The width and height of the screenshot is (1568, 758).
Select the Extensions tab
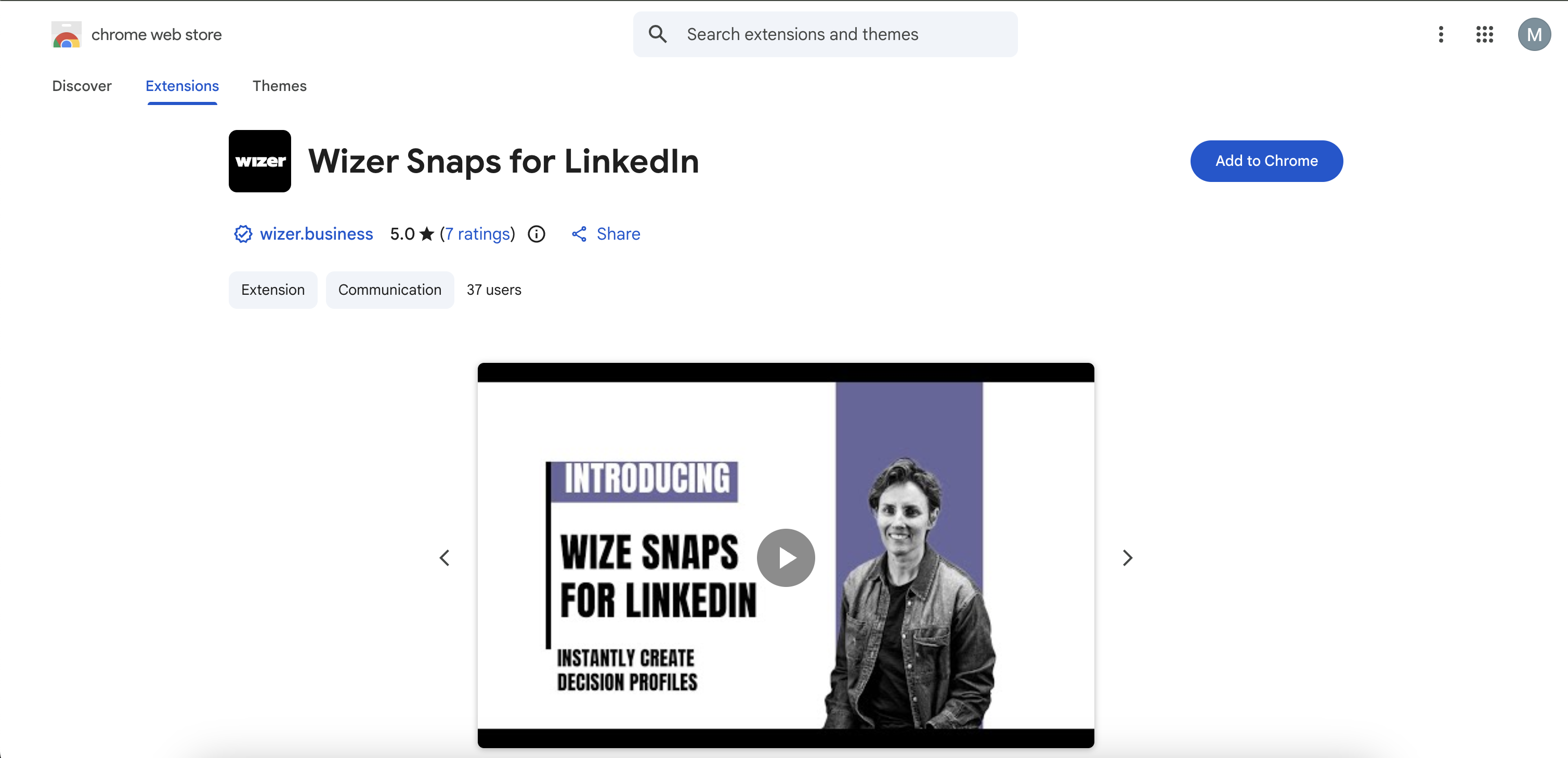(x=182, y=86)
